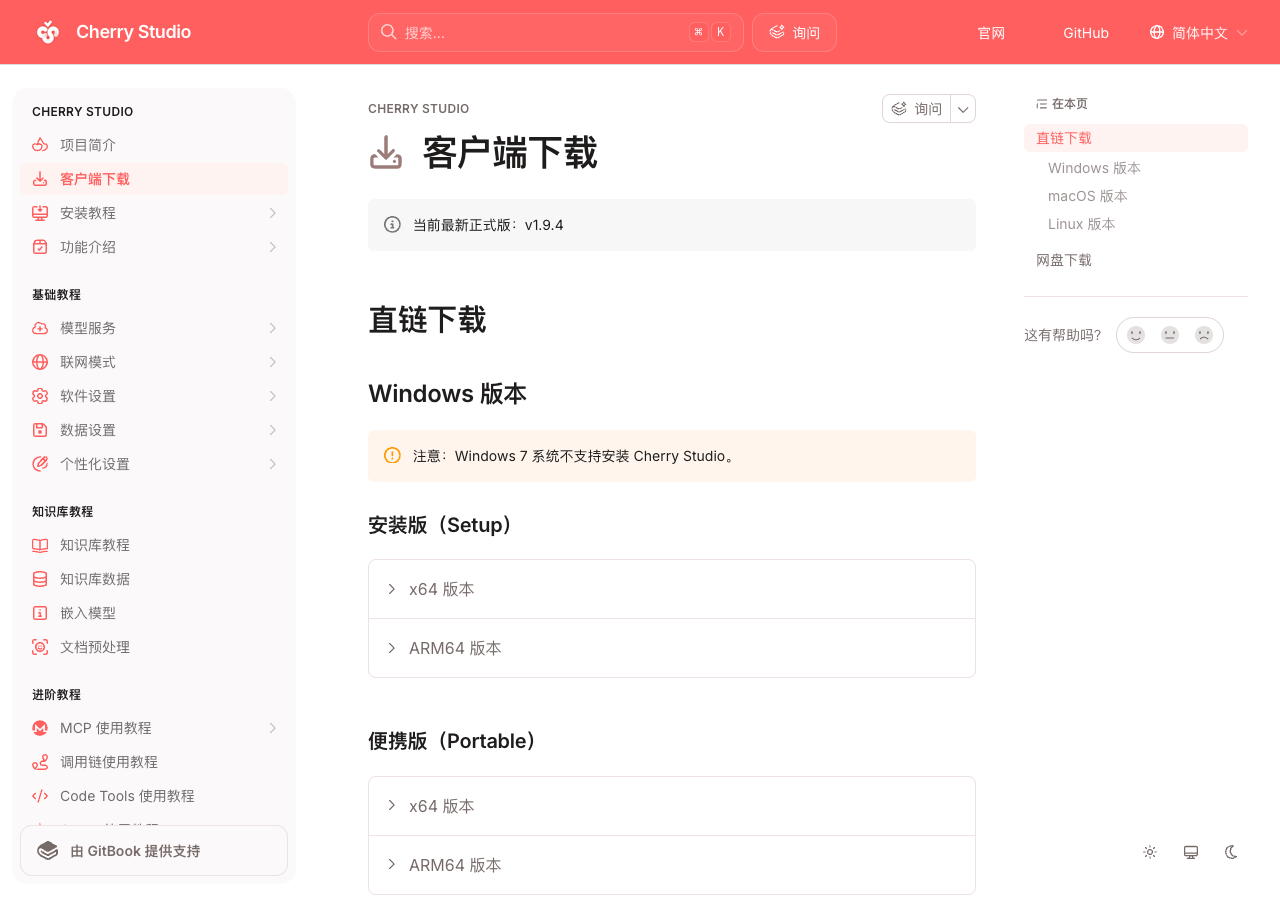The height and width of the screenshot is (900, 1280).
Task: Click the 个性化设置 palette icon
Action: tap(40, 464)
